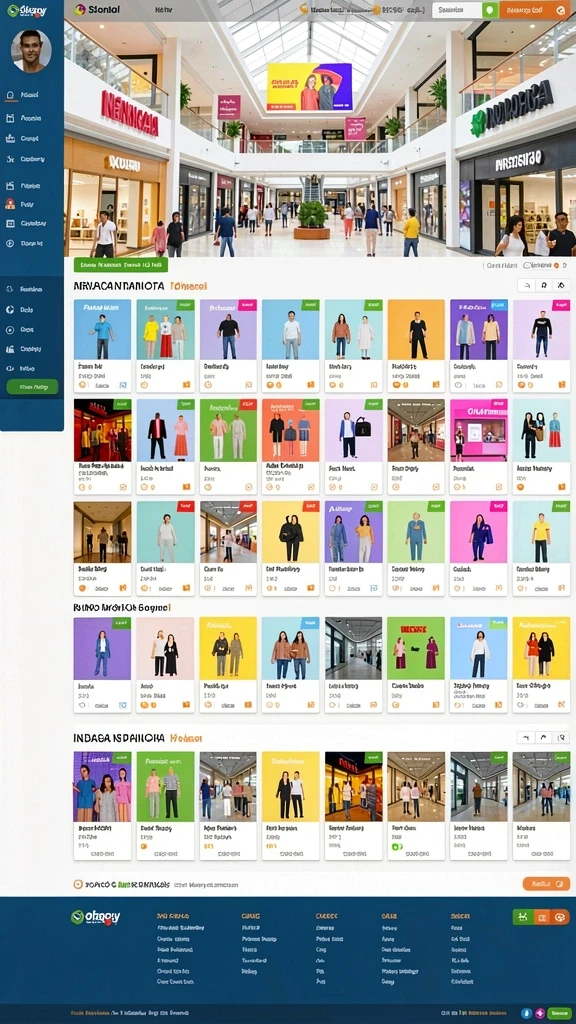Open the blue card with two women in brown jackets
576x1024 pixels.
click(x=291, y=665)
